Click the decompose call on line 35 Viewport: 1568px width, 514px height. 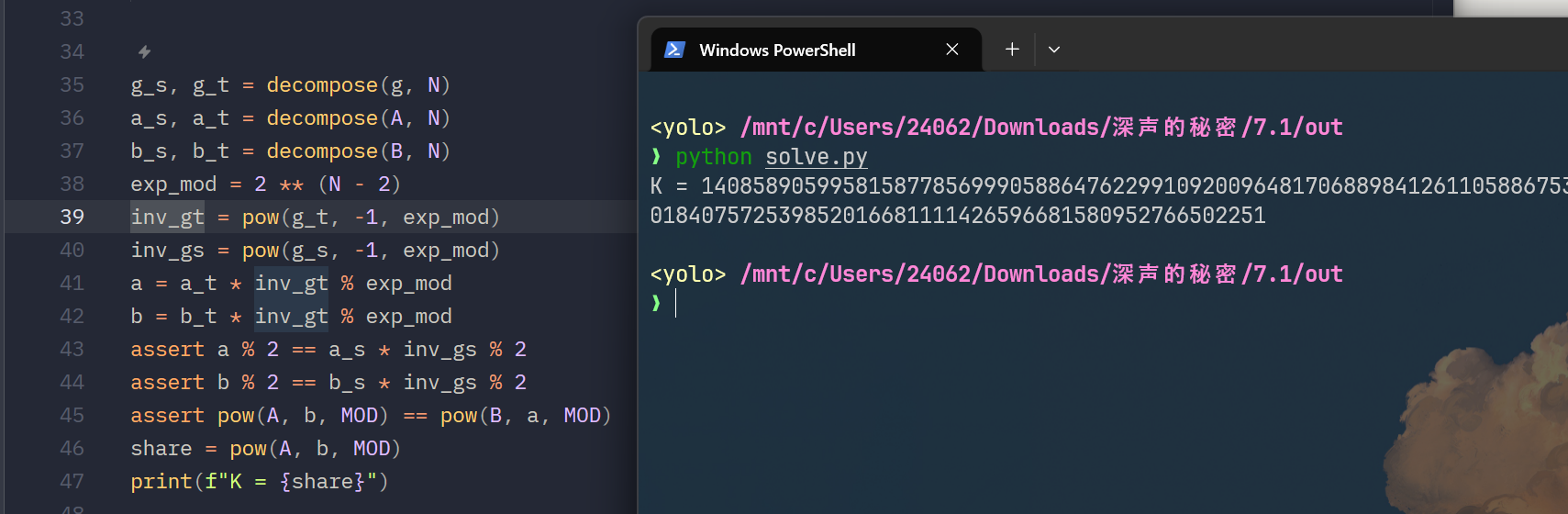(x=322, y=85)
